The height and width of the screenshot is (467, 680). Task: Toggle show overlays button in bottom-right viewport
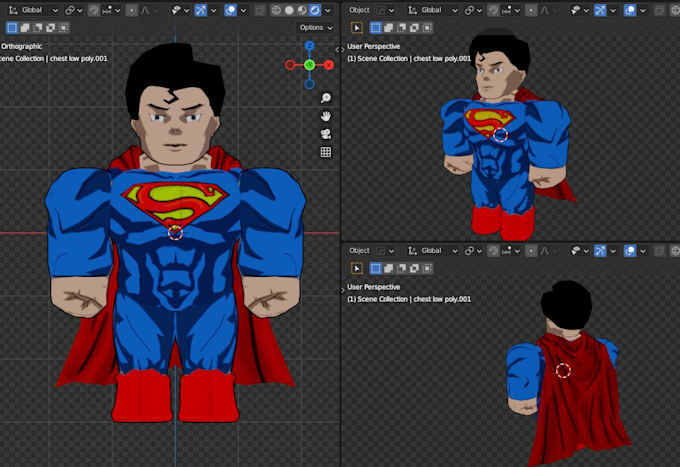click(x=630, y=251)
